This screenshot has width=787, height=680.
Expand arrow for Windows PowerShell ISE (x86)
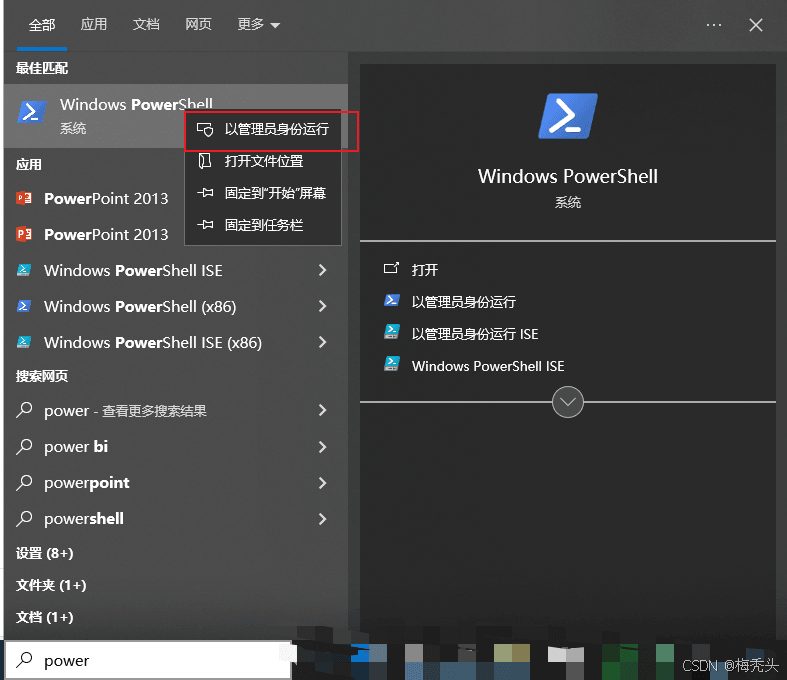(322, 342)
